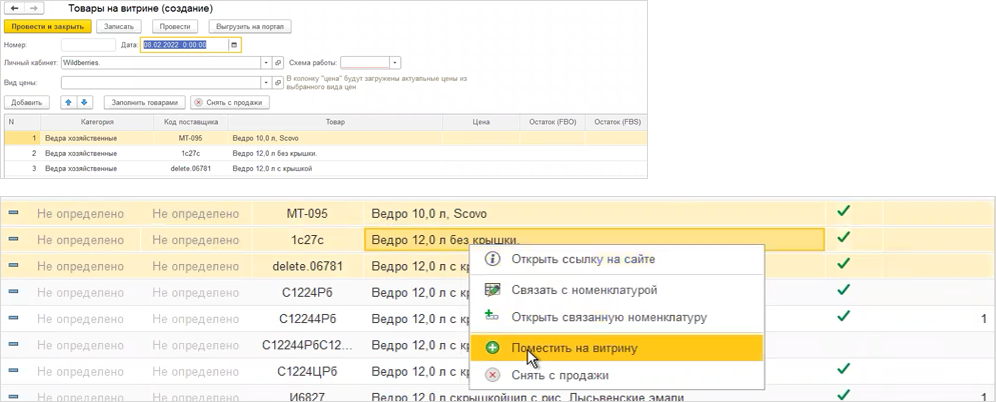Click the minus icon of MT-095 row
Viewport: 996px width, 402px height.
[13, 213]
